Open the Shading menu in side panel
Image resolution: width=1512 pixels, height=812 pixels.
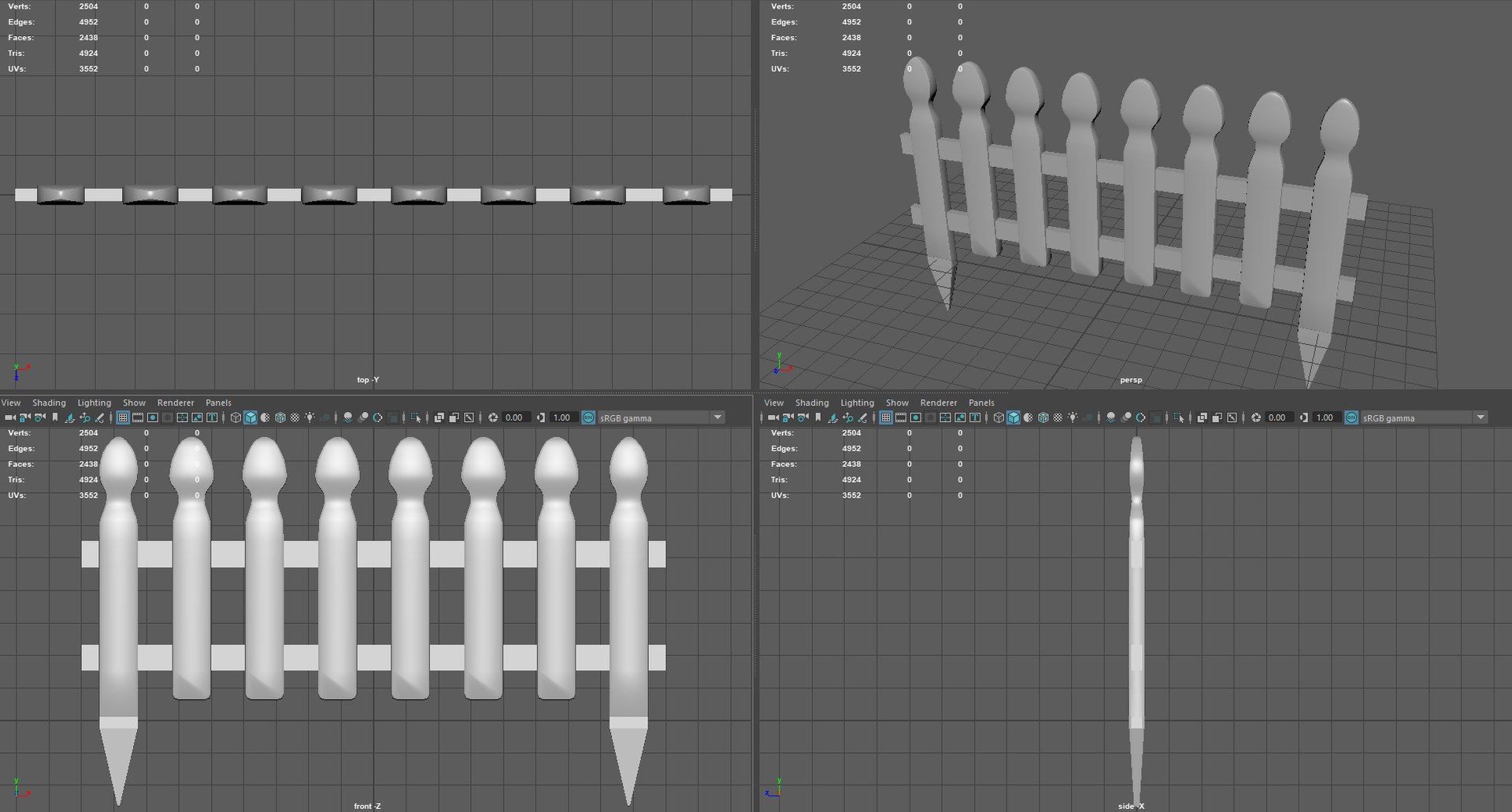812,402
